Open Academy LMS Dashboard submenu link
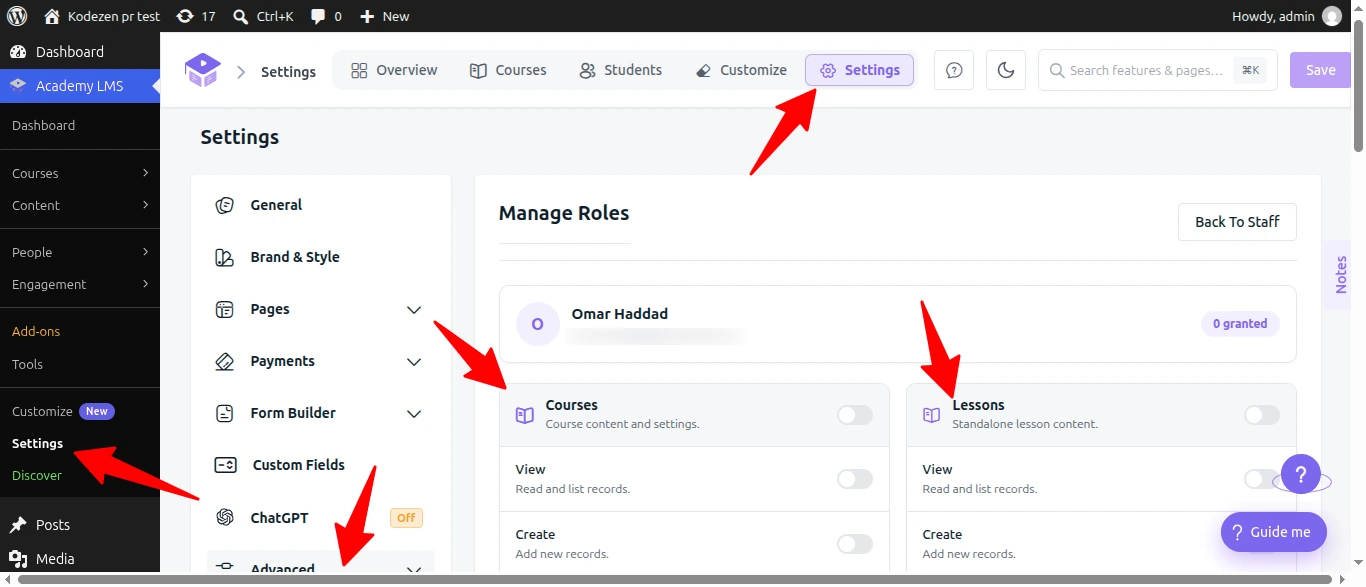 click(44, 125)
